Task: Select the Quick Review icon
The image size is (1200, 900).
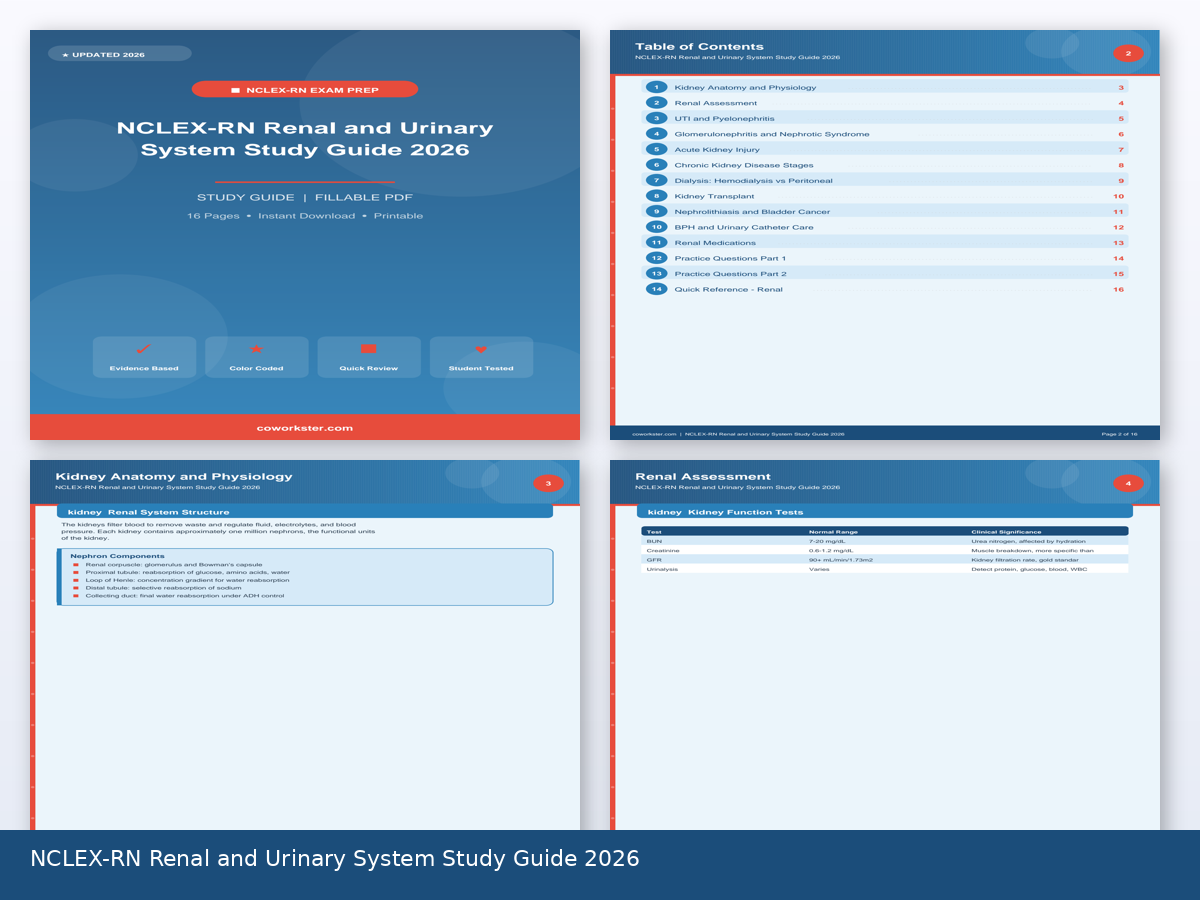Action: (368, 349)
